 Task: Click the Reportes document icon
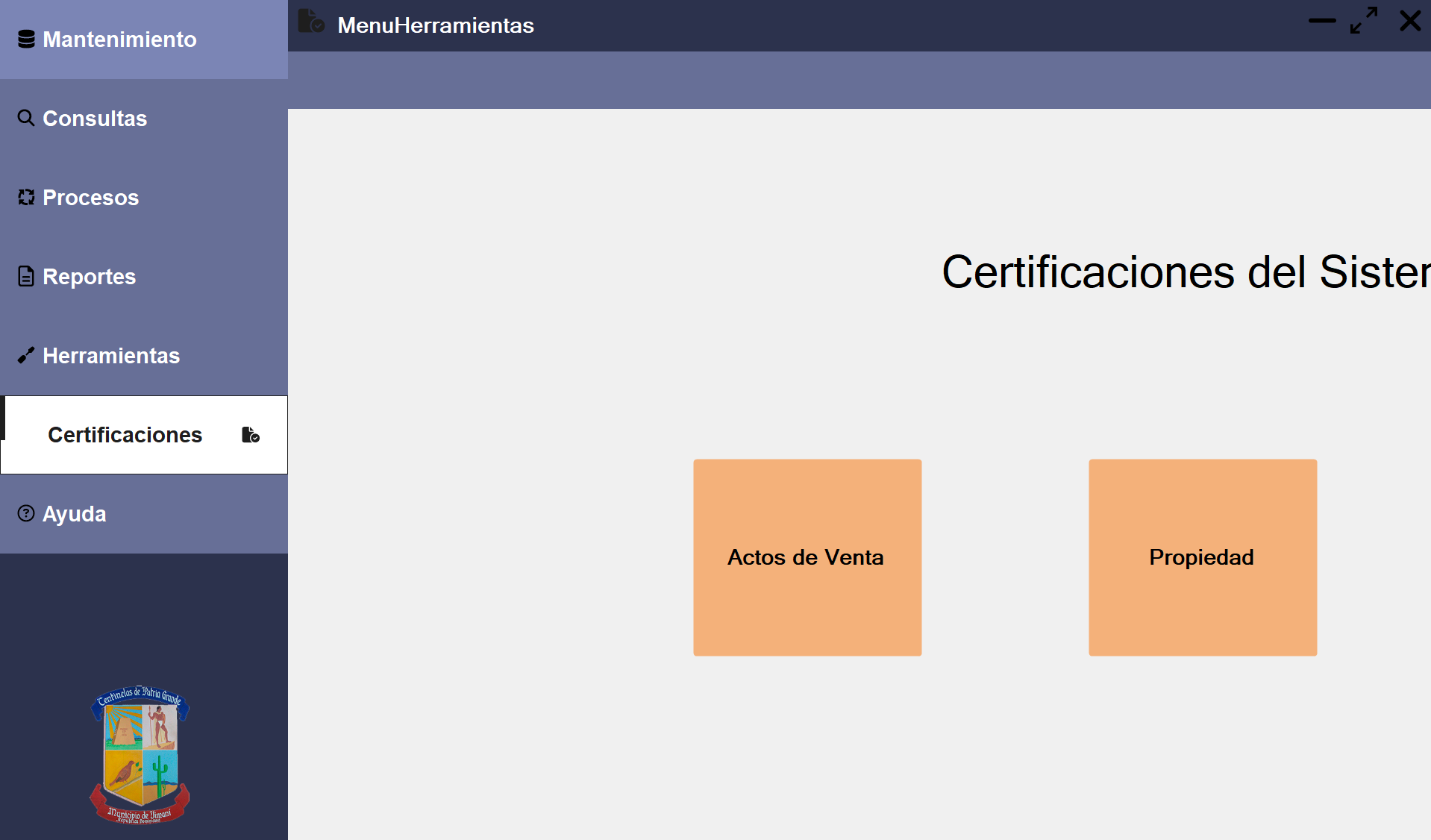26,276
